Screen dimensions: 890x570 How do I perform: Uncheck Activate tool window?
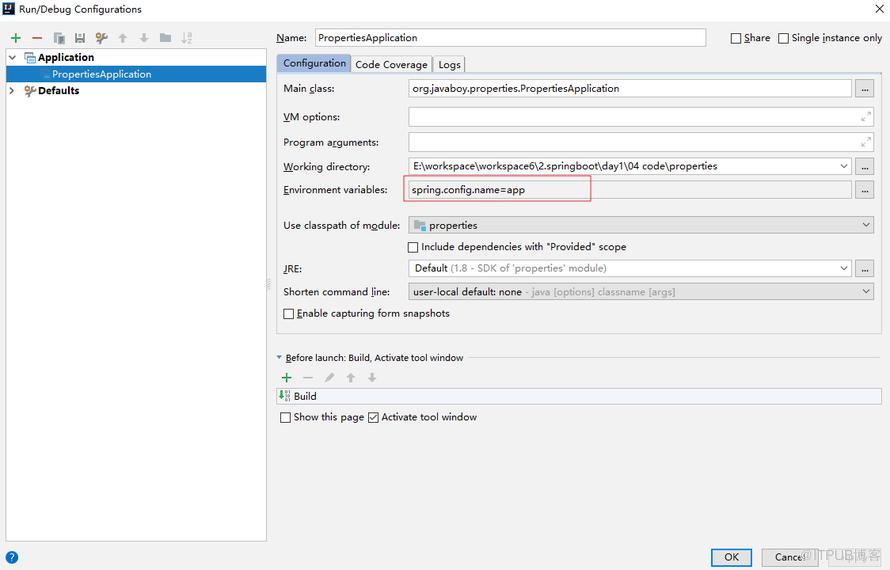(373, 417)
